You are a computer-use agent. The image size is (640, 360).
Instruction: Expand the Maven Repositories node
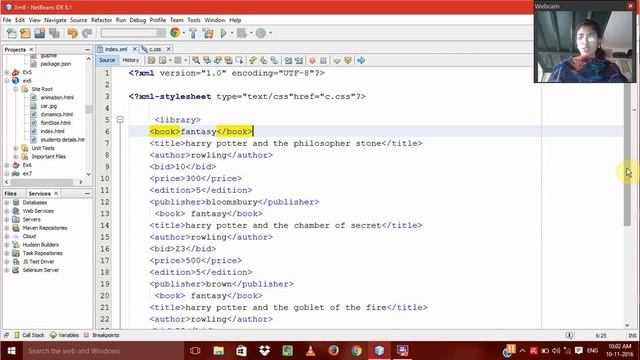(x=7, y=228)
